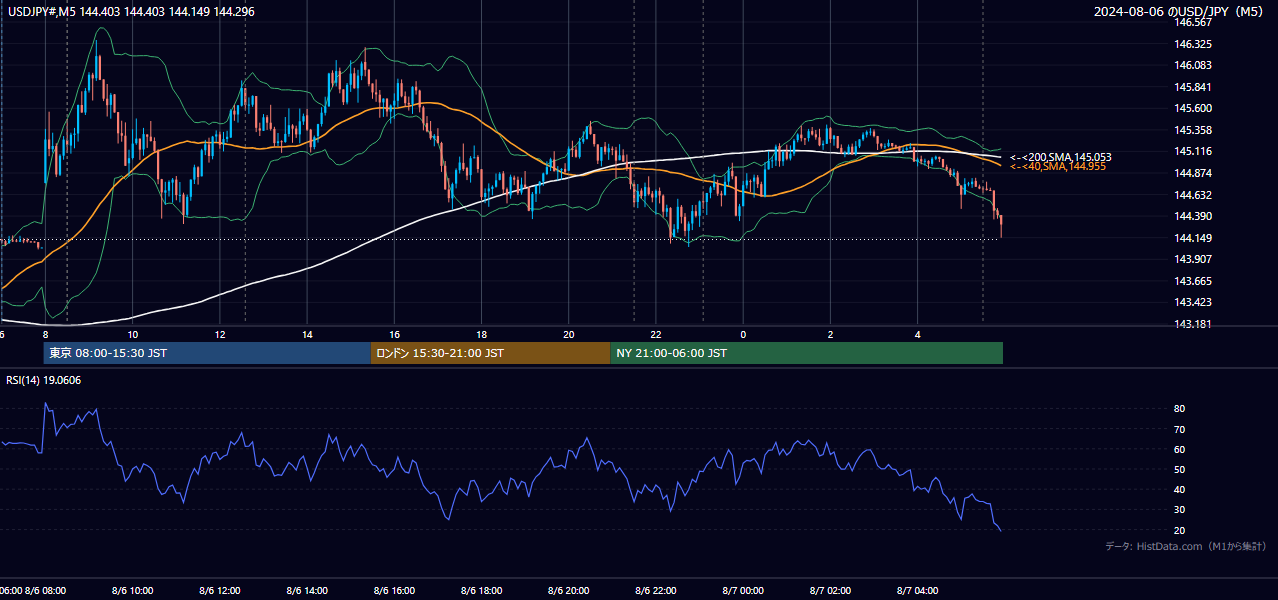
Task: Click price axis value 145.841
Action: tap(1192, 87)
